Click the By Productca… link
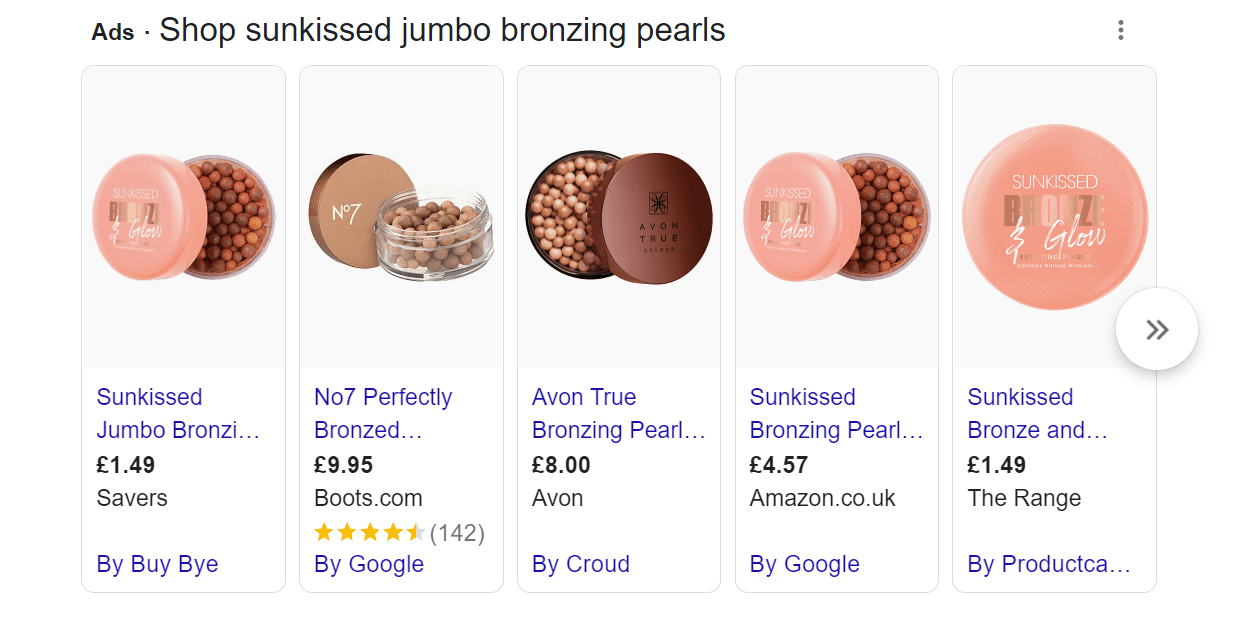1241x624 pixels. [x=1049, y=564]
